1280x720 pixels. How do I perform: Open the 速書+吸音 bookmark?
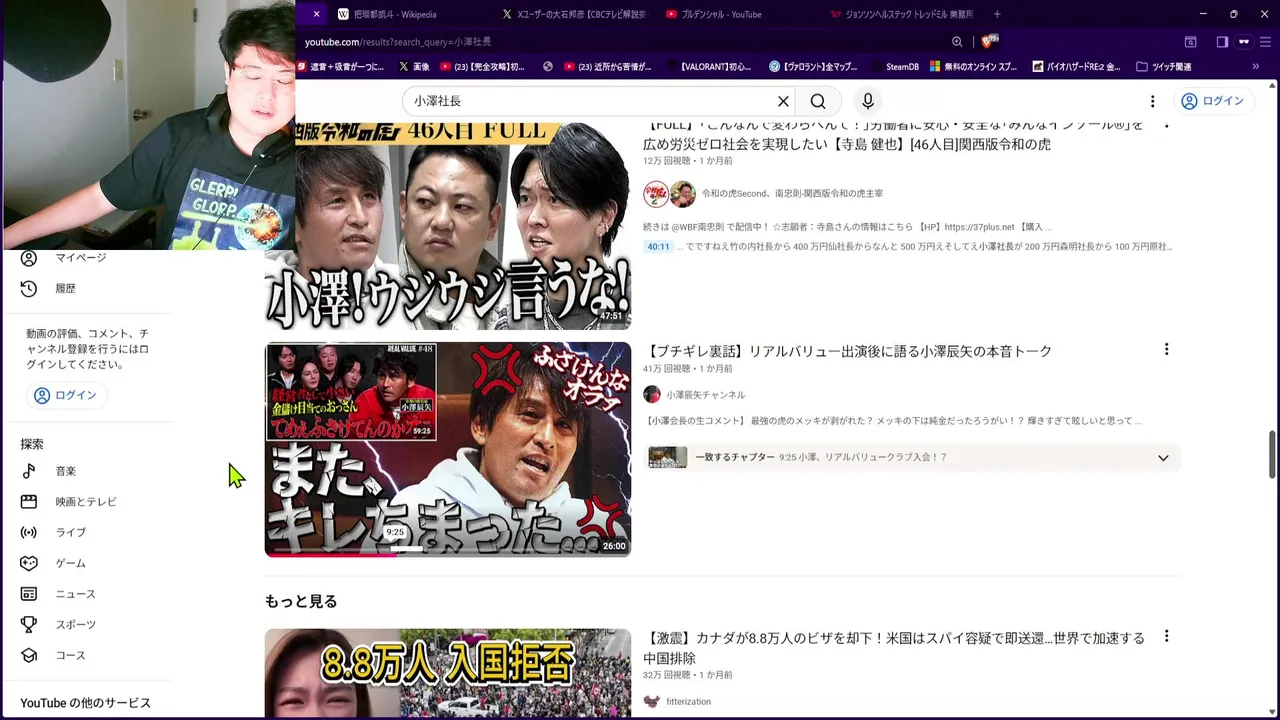pos(340,67)
